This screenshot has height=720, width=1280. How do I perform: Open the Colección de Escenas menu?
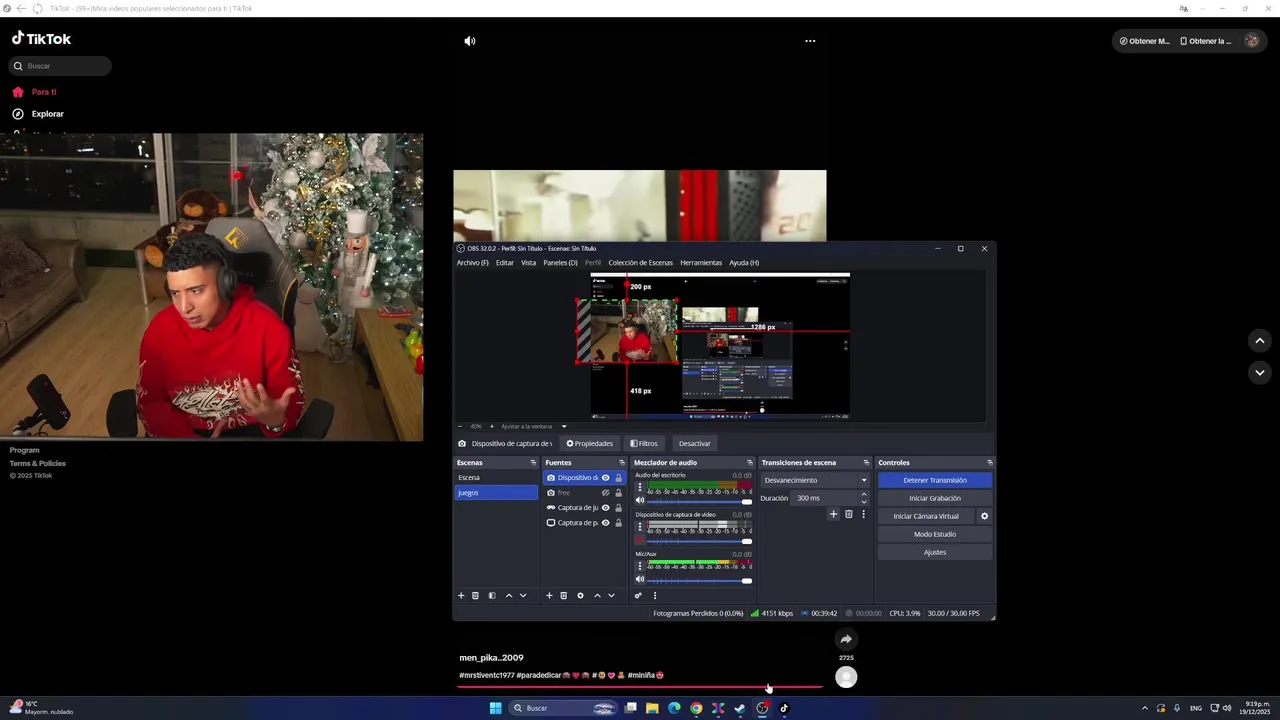[x=640, y=262]
